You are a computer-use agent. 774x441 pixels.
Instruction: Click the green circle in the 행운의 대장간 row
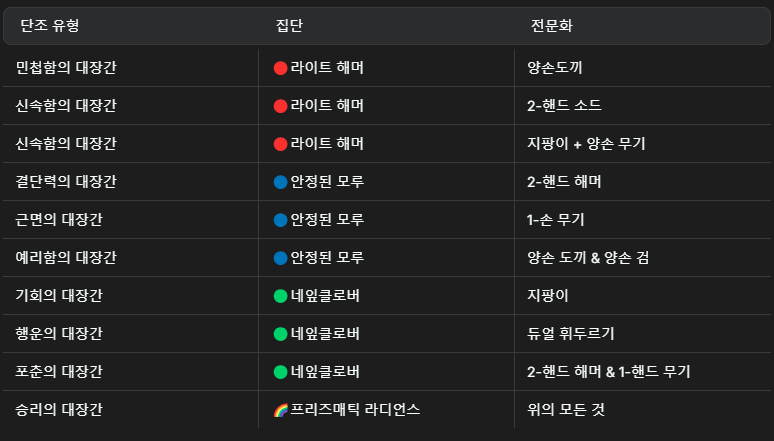tap(280, 334)
